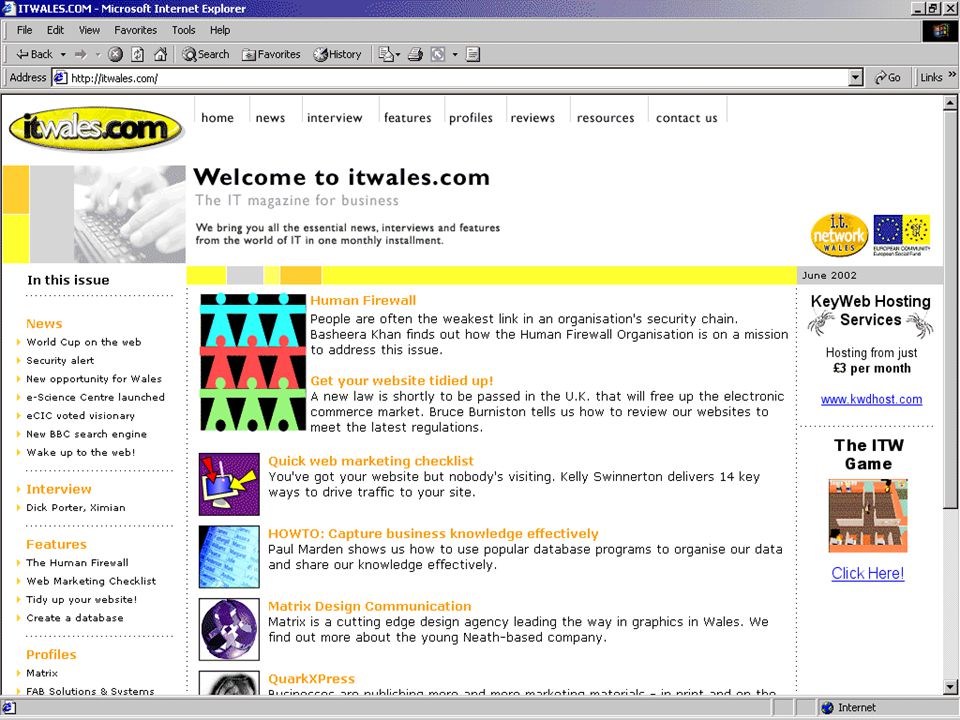960x720 pixels.
Task: Open the History toolbar button
Action: coord(337,54)
